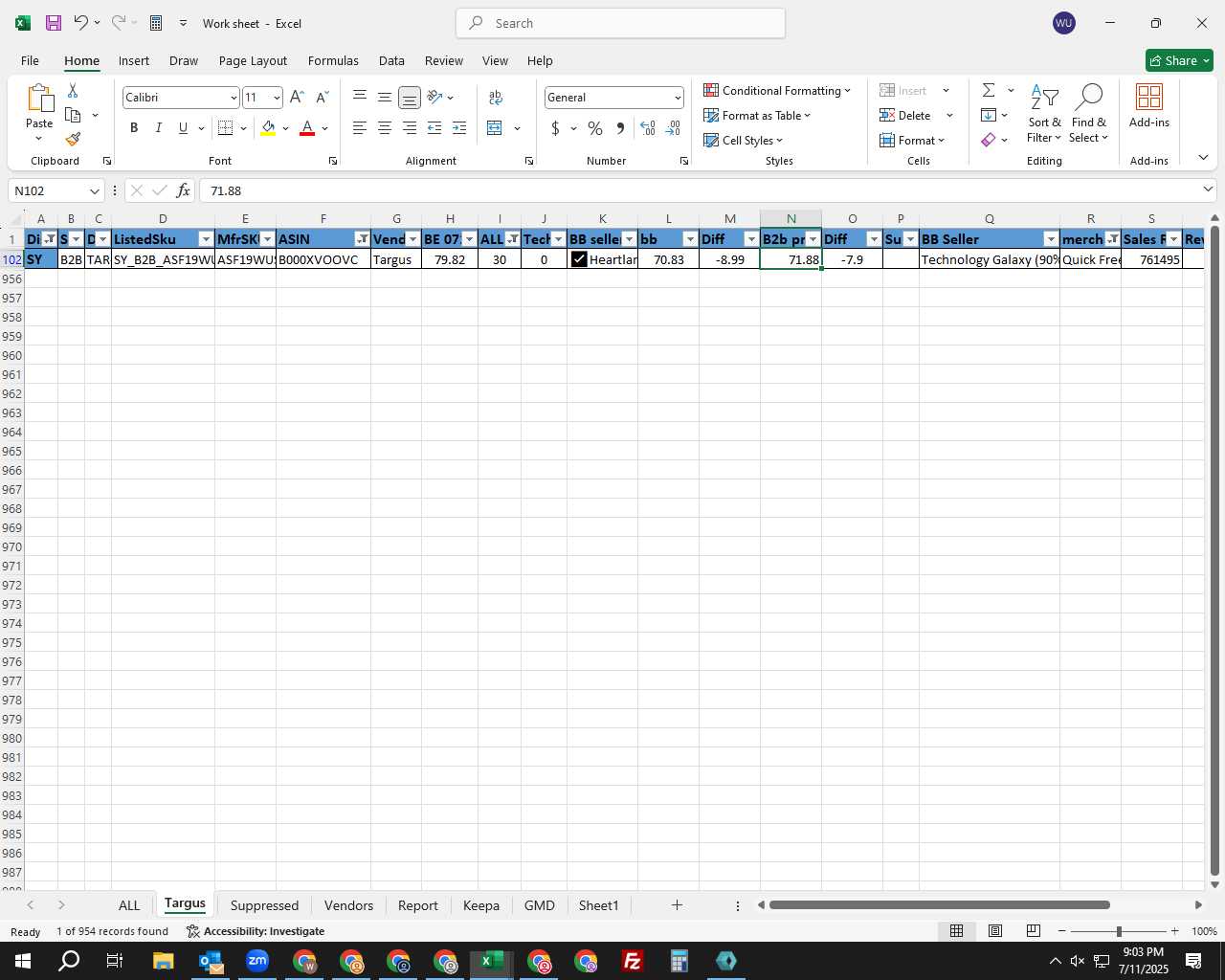The width and height of the screenshot is (1225, 980).
Task: Click the Copy icon in Clipboard group
Action: 73,115
